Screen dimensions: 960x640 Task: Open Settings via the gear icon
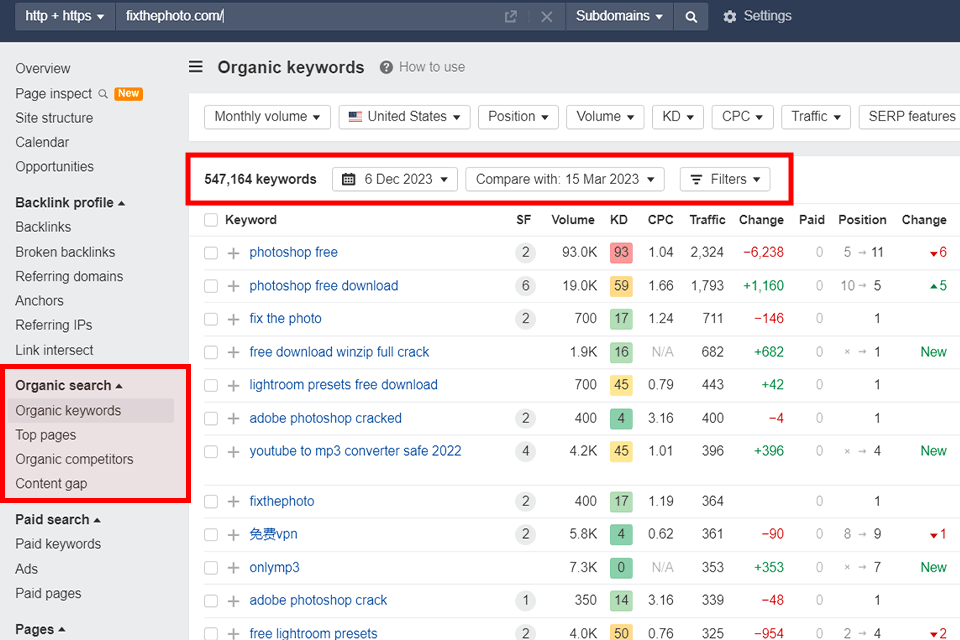pyautogui.click(x=729, y=17)
